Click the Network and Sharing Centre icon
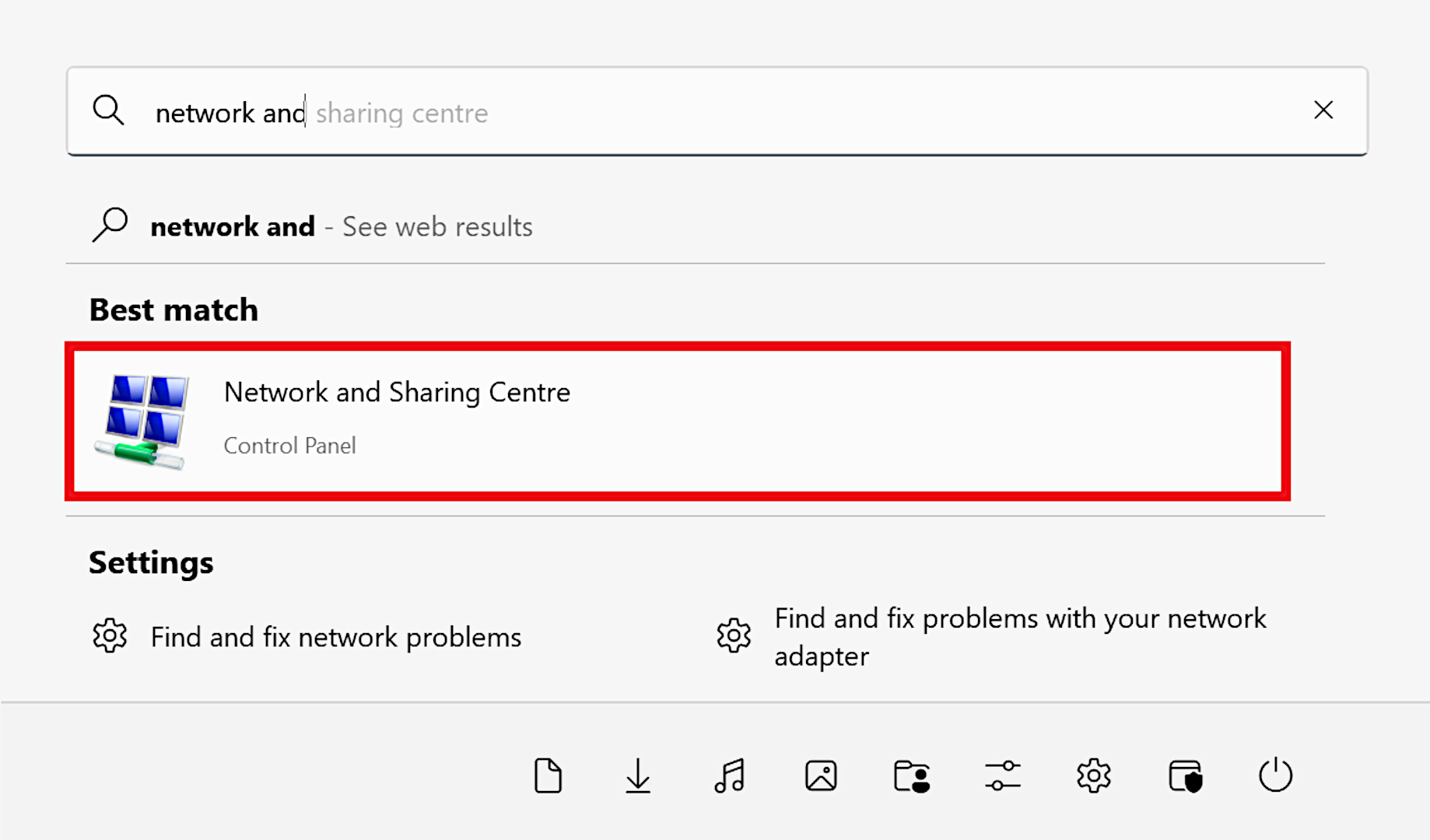 143,421
